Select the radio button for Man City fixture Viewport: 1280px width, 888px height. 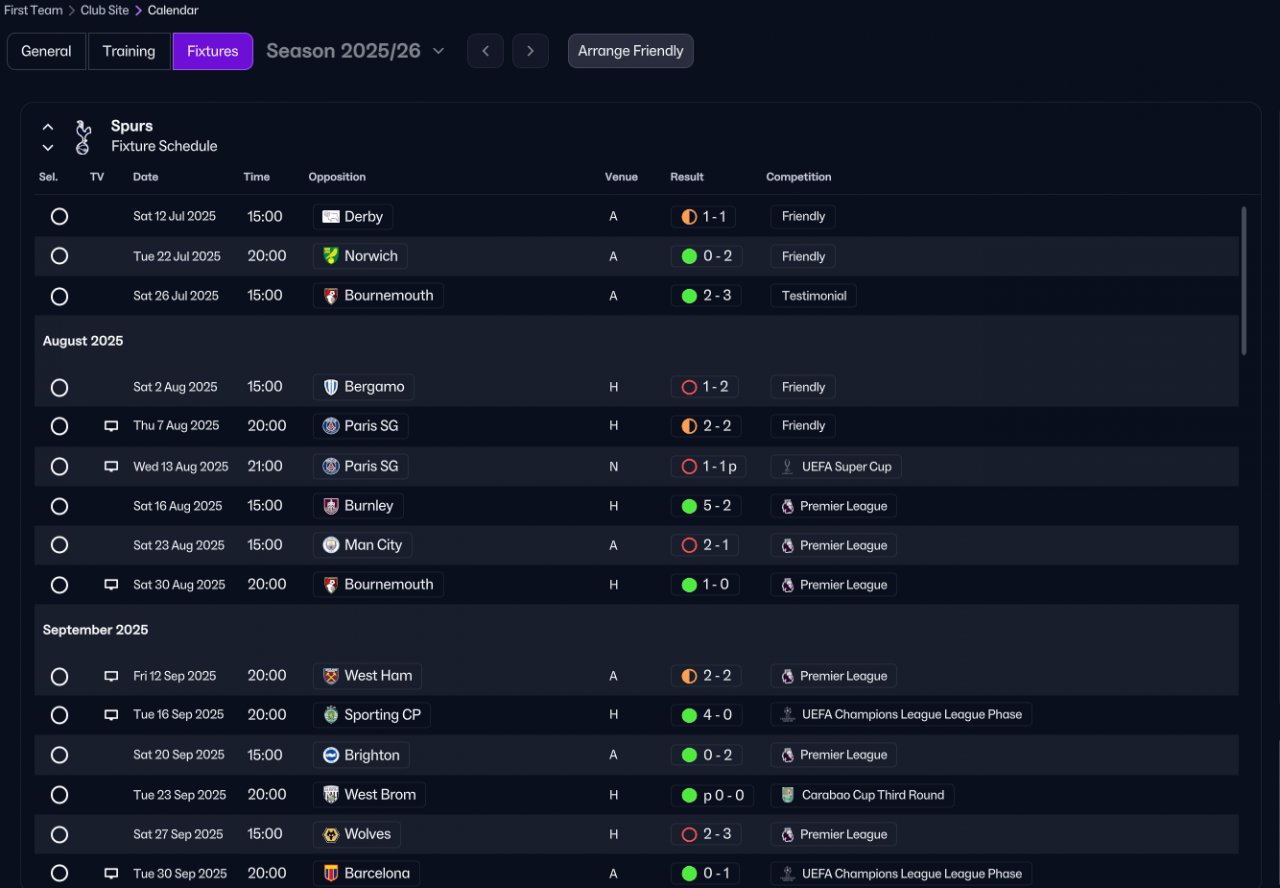59,545
